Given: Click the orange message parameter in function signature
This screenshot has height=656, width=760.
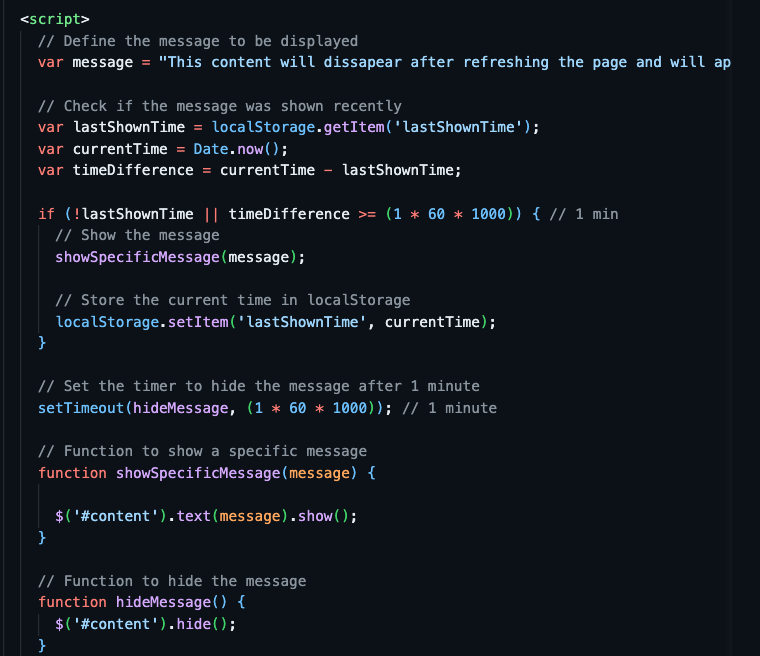Looking at the screenshot, I should click(319, 473).
